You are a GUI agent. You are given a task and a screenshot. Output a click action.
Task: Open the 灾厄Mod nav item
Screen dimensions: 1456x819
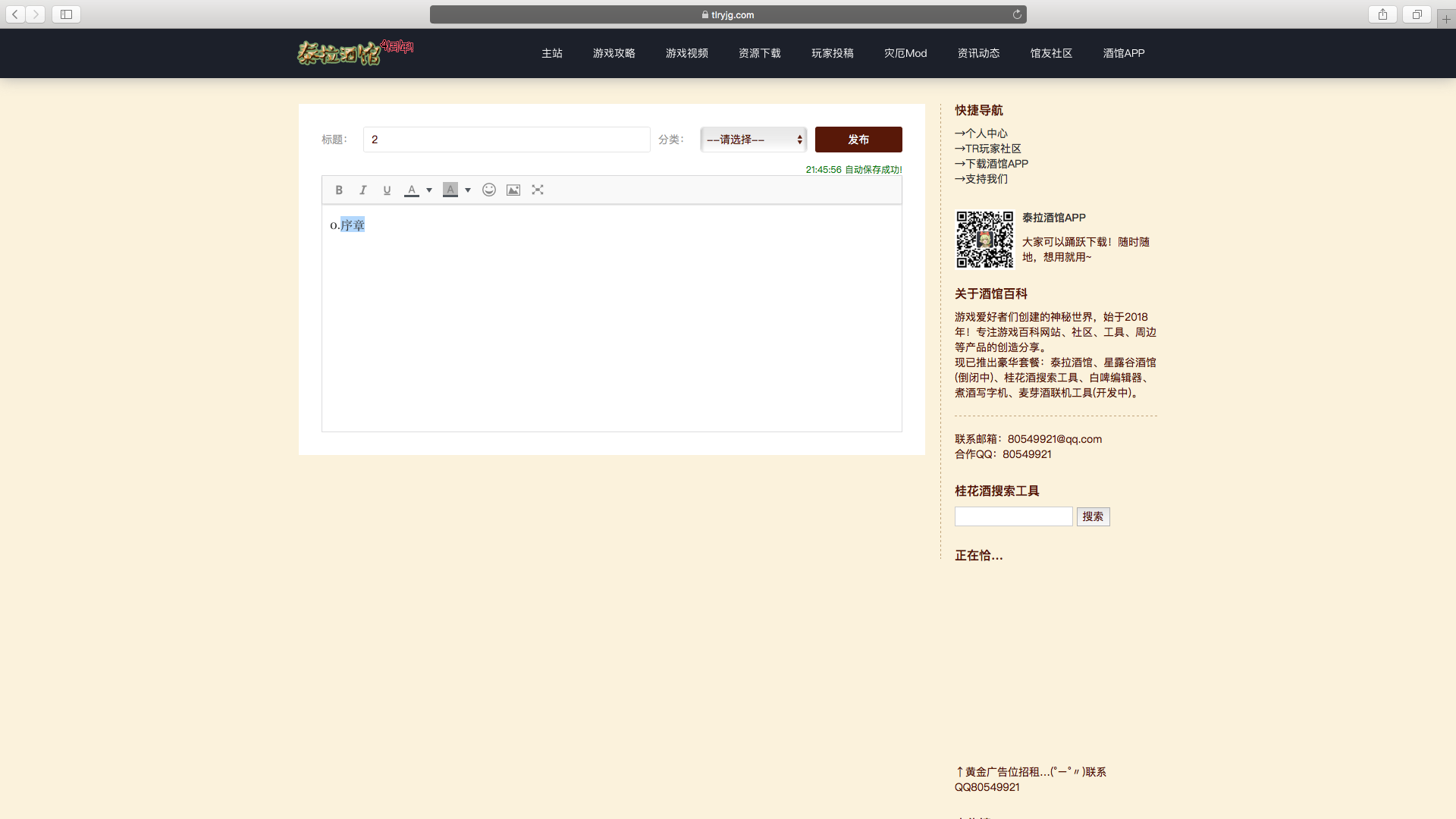click(x=905, y=53)
